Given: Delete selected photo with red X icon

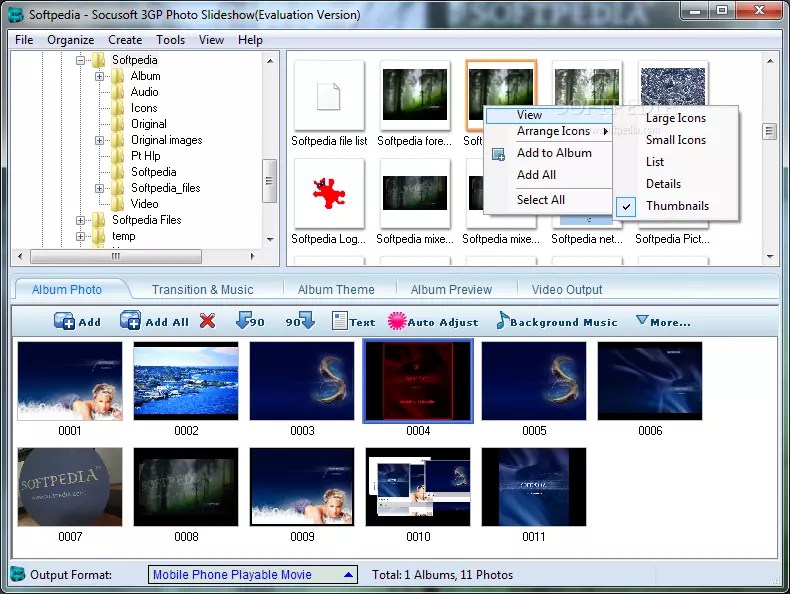Looking at the screenshot, I should (207, 321).
